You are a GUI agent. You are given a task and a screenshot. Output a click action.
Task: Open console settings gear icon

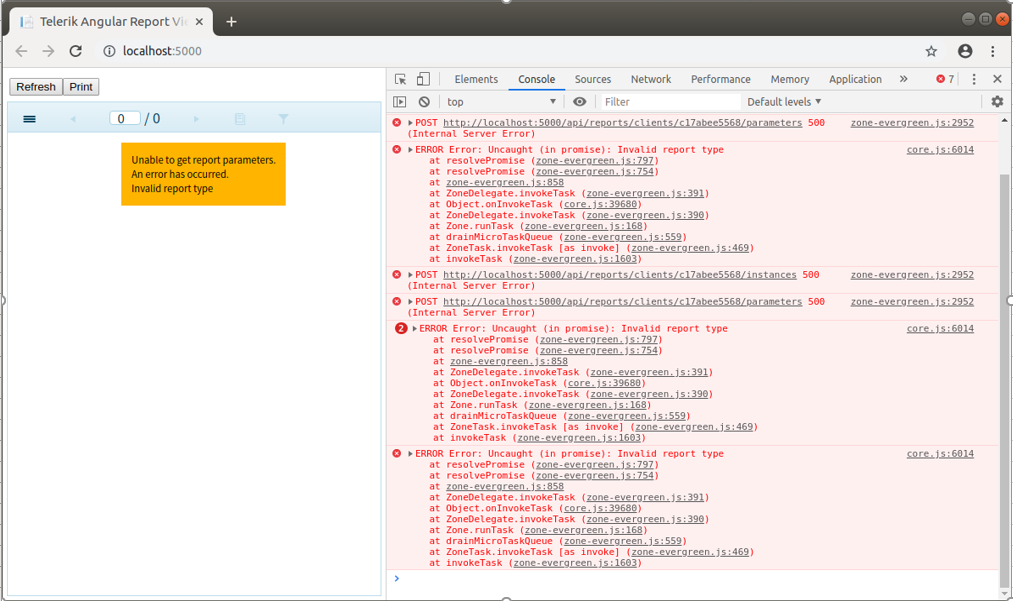tap(997, 101)
